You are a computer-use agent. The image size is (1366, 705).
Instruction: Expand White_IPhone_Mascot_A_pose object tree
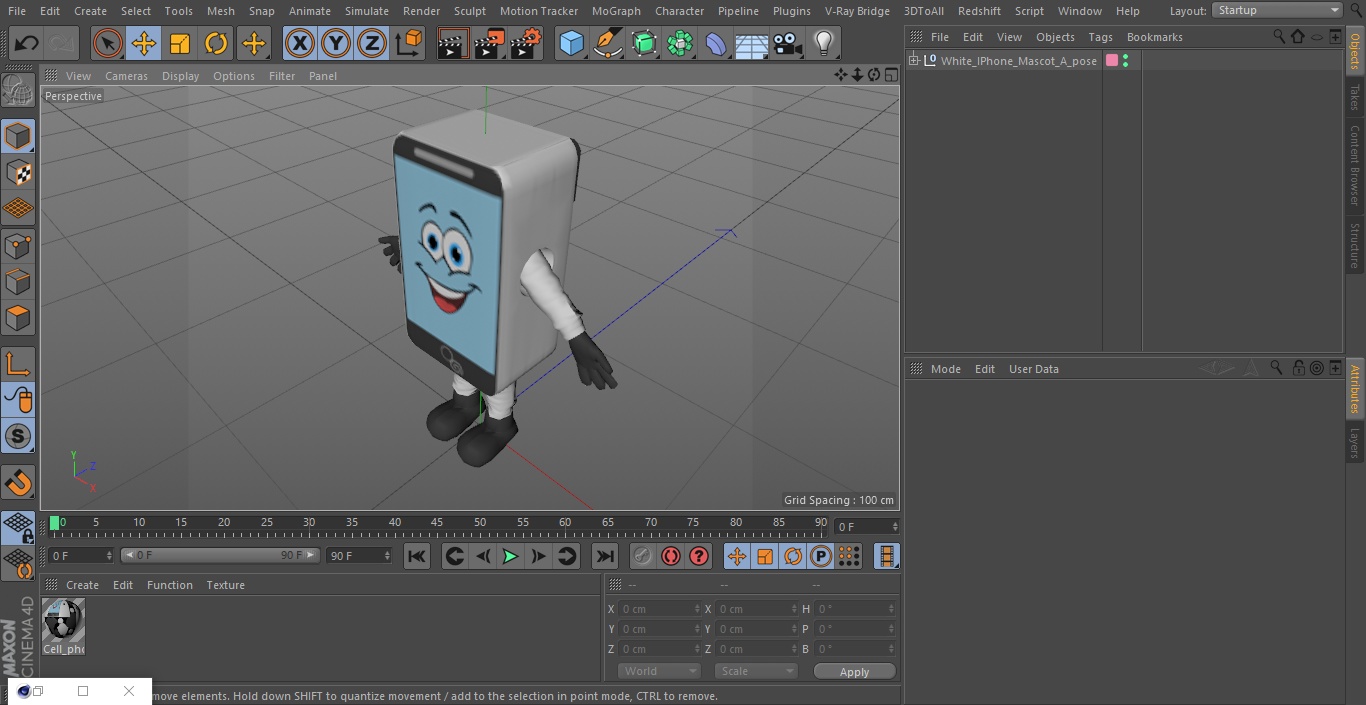point(913,61)
